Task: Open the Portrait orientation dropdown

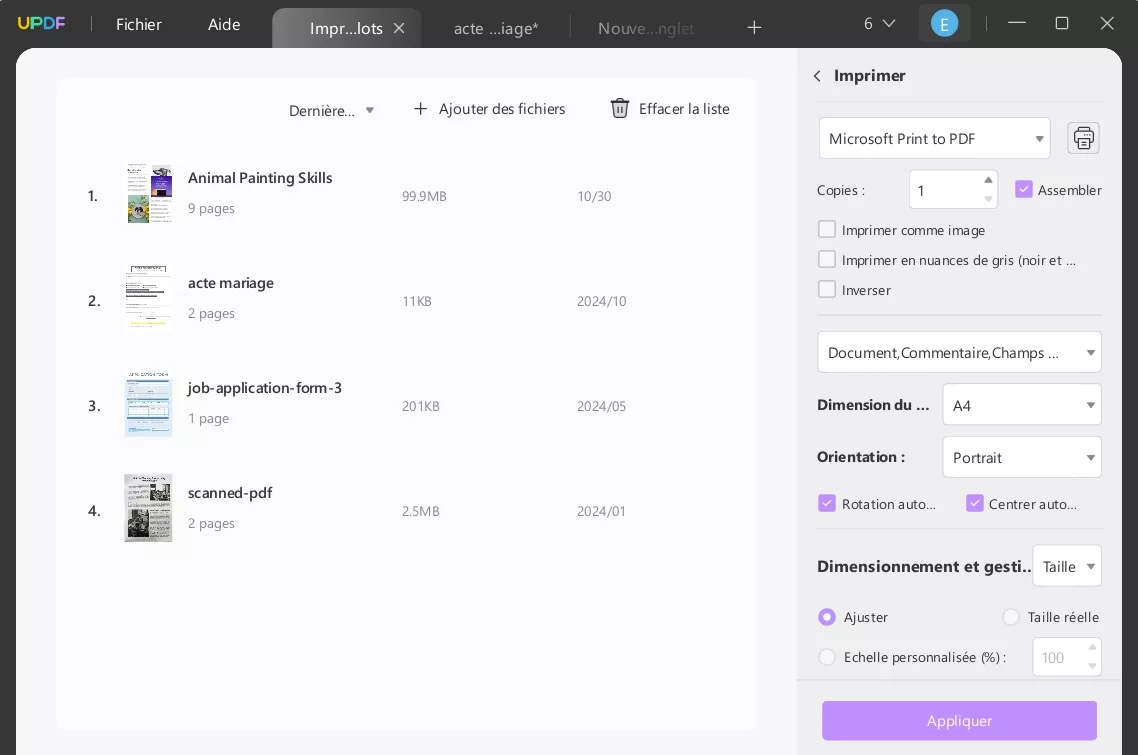Action: pos(1021,457)
